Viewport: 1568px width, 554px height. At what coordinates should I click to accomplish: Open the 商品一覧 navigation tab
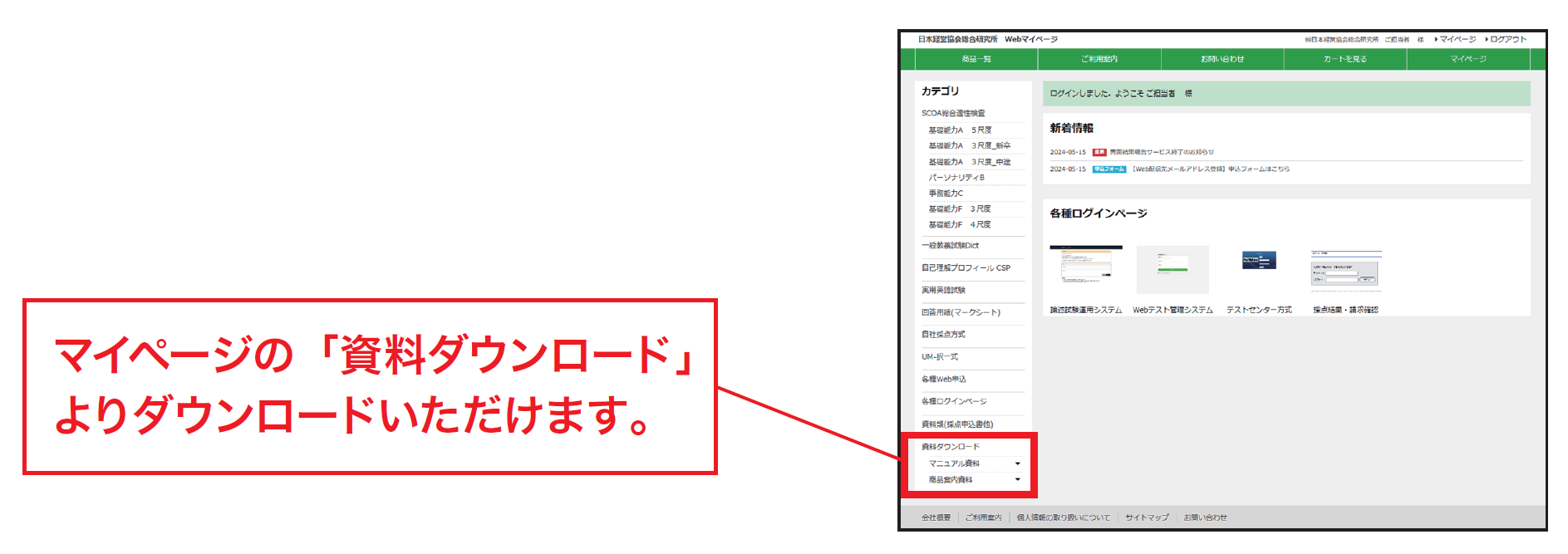(x=976, y=59)
